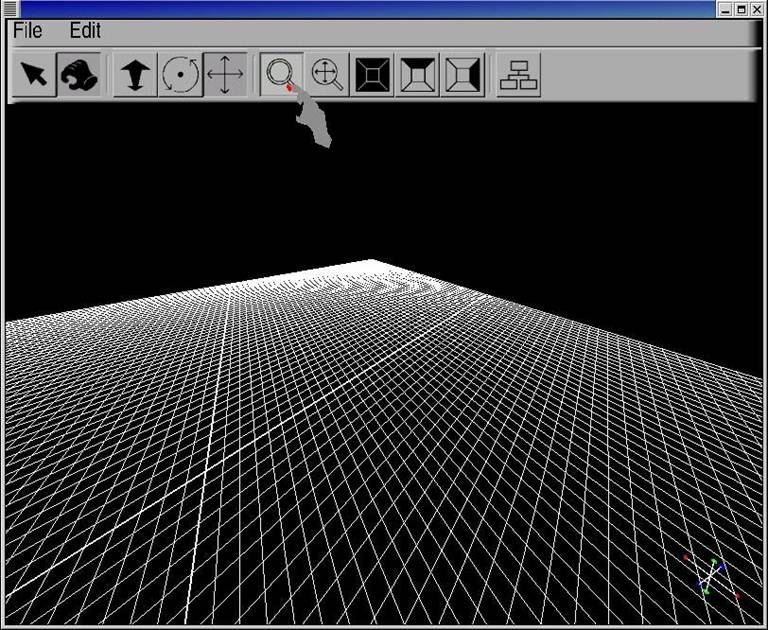Open the hierarchy tree view icon
Image resolution: width=768 pixels, height=630 pixels.
coord(519,74)
